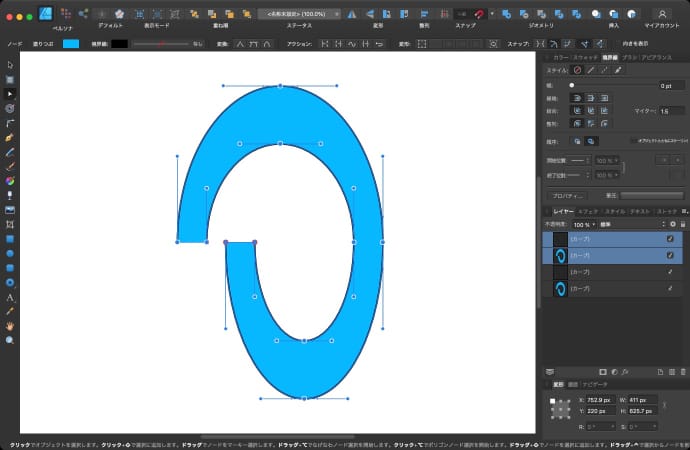Choose the Artistic Text tool
The height and width of the screenshot is (450, 690).
[x=10, y=298]
